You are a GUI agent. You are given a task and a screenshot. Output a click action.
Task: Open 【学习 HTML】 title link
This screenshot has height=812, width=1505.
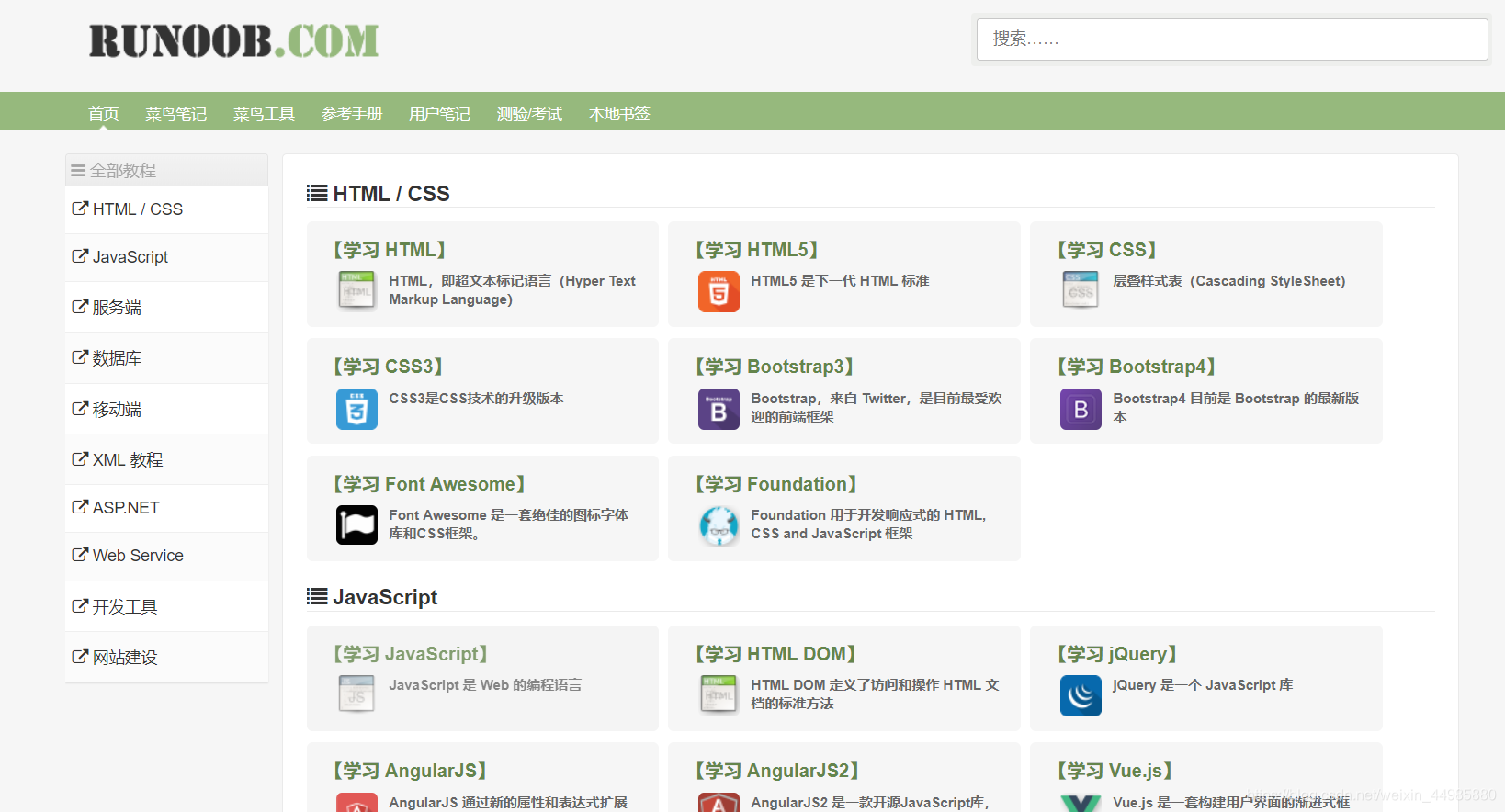click(x=390, y=250)
